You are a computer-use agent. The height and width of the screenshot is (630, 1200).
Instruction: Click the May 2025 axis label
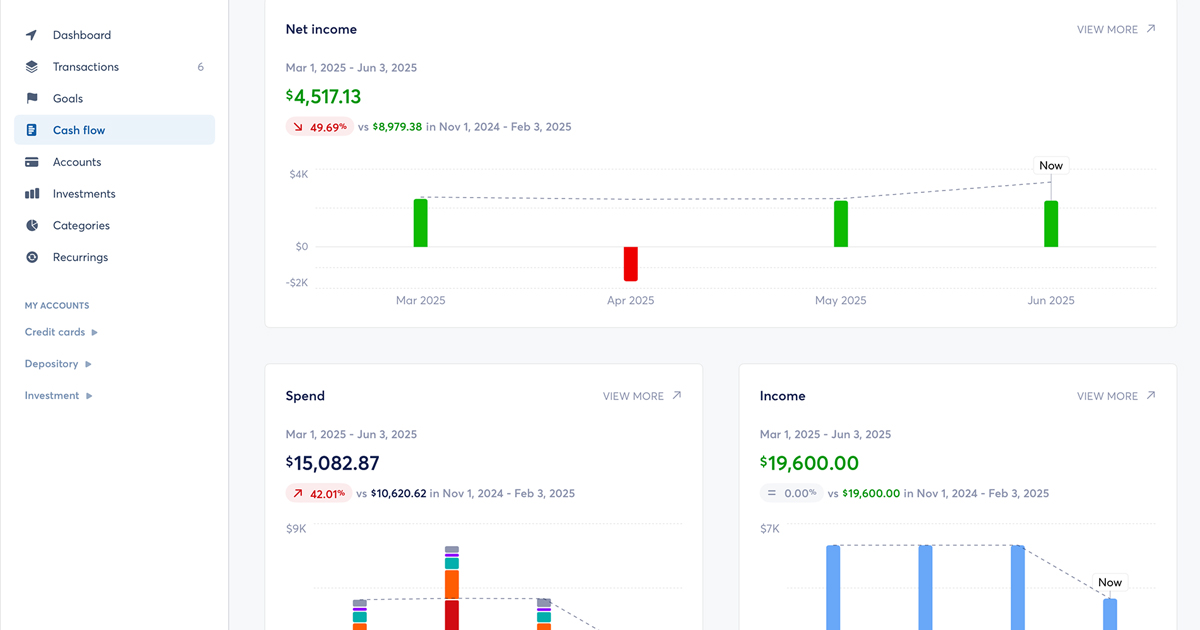click(x=841, y=300)
